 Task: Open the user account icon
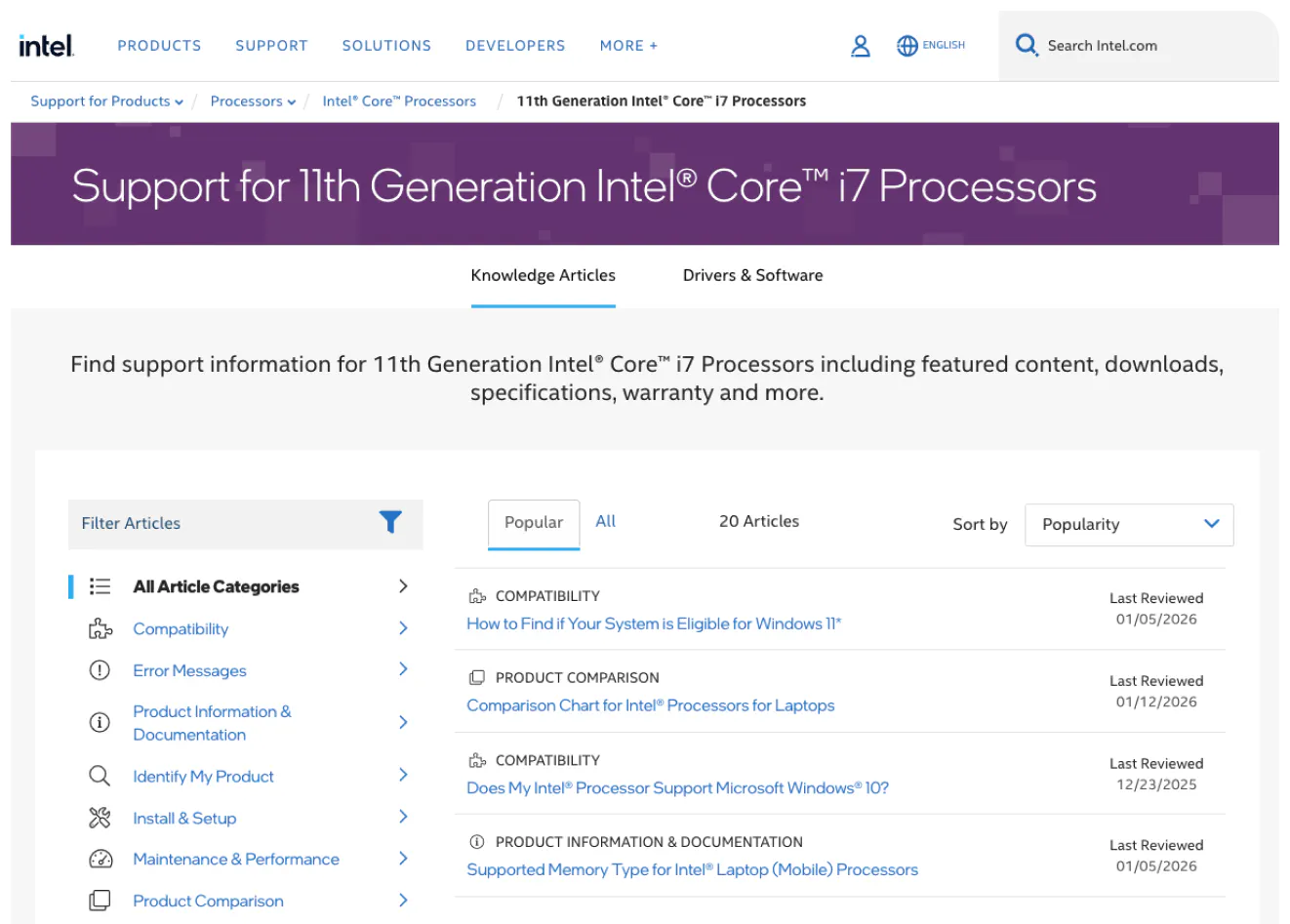click(x=860, y=46)
